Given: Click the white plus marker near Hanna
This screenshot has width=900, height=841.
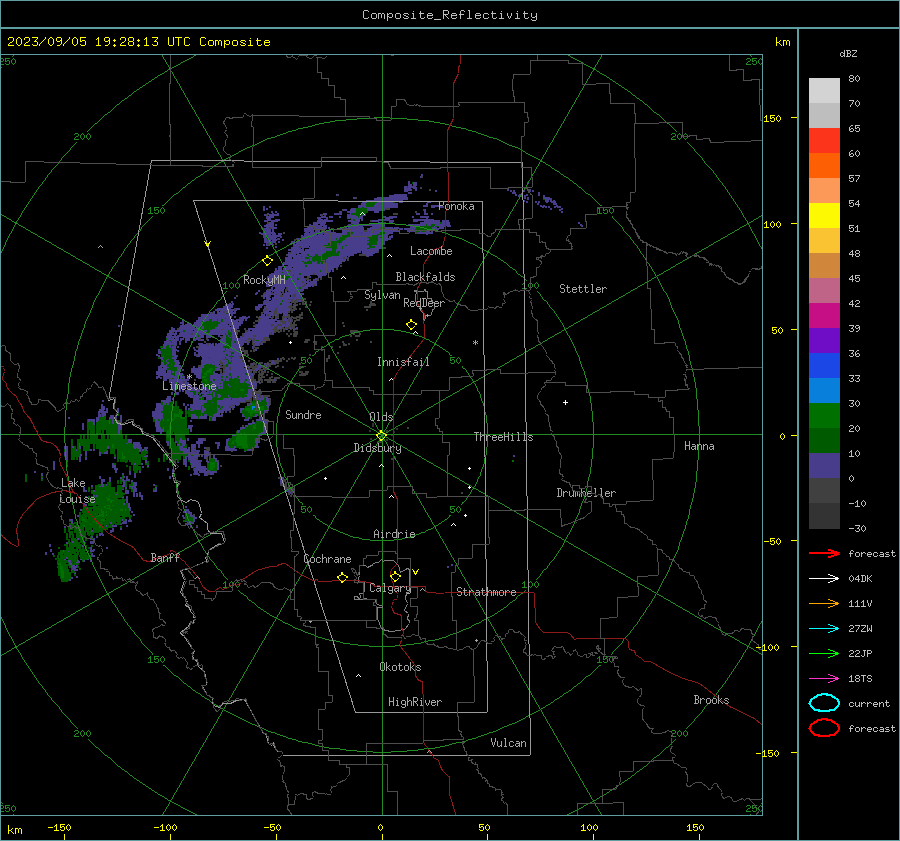Looking at the screenshot, I should click(x=565, y=402).
